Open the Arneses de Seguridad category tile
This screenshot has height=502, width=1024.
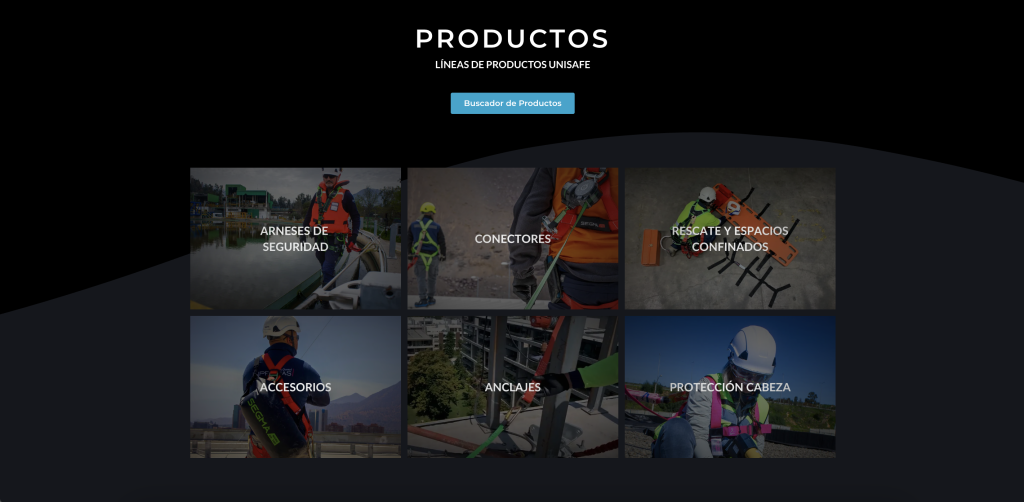point(295,238)
